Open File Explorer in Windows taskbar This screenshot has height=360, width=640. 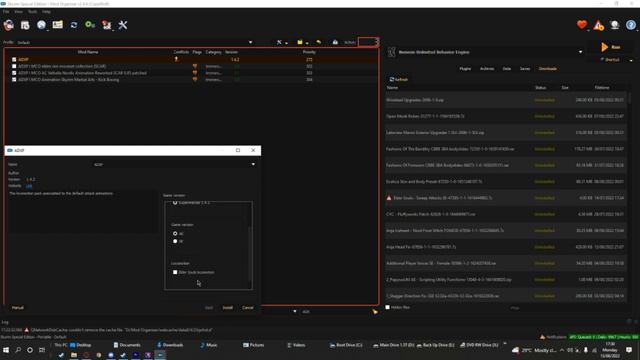(74, 355)
